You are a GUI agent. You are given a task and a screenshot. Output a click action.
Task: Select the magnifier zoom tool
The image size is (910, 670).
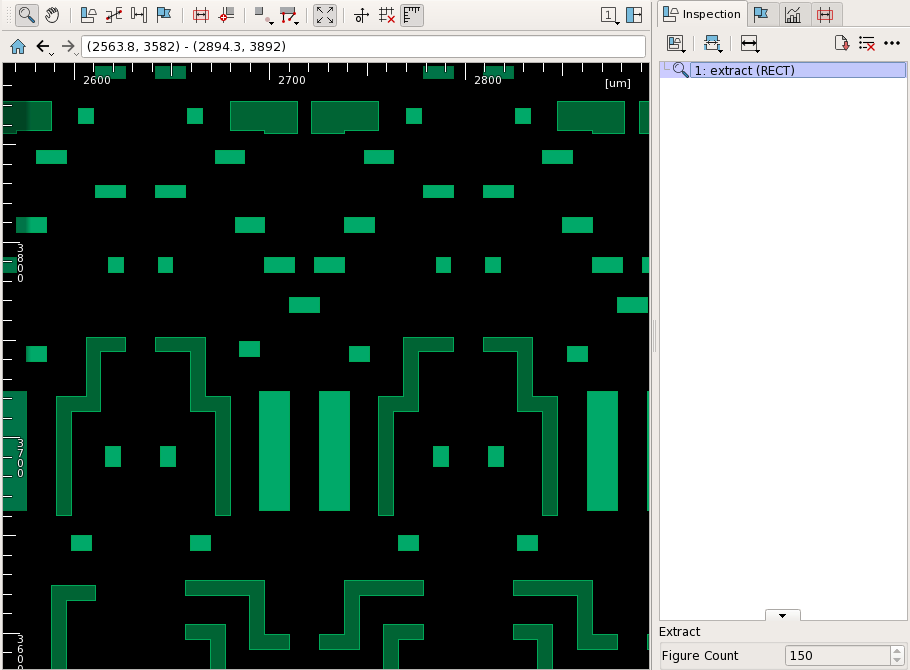coord(25,15)
